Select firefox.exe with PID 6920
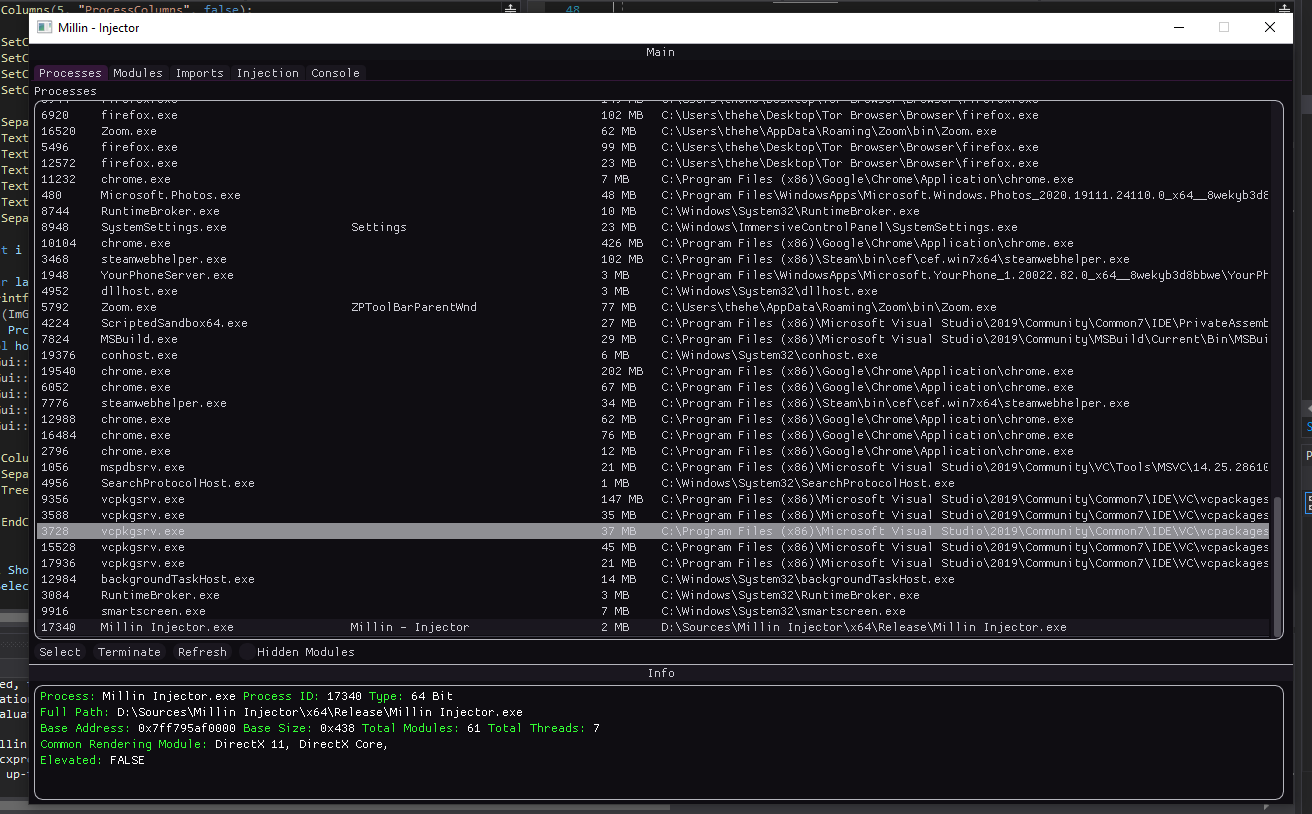The width and height of the screenshot is (1312, 814). (654, 115)
